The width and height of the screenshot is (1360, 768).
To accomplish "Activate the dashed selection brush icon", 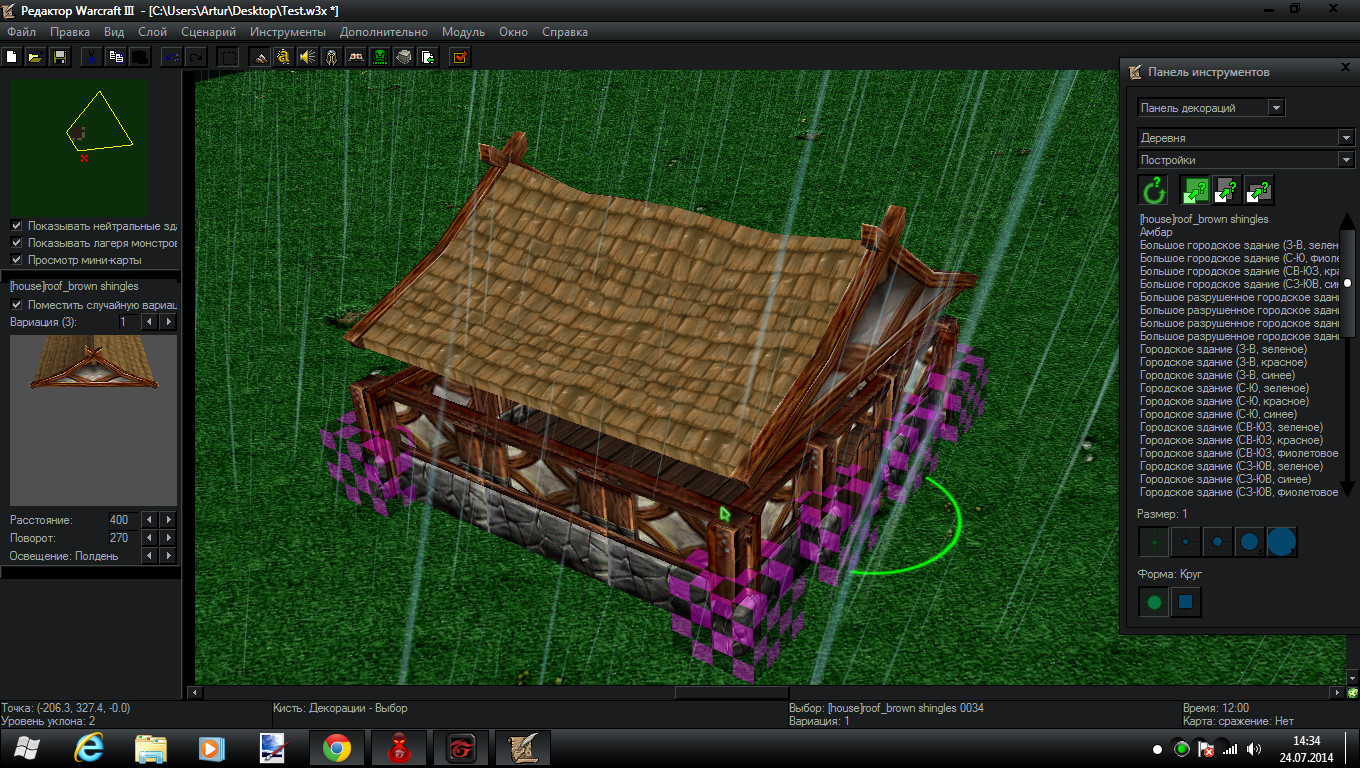I will tap(228, 57).
